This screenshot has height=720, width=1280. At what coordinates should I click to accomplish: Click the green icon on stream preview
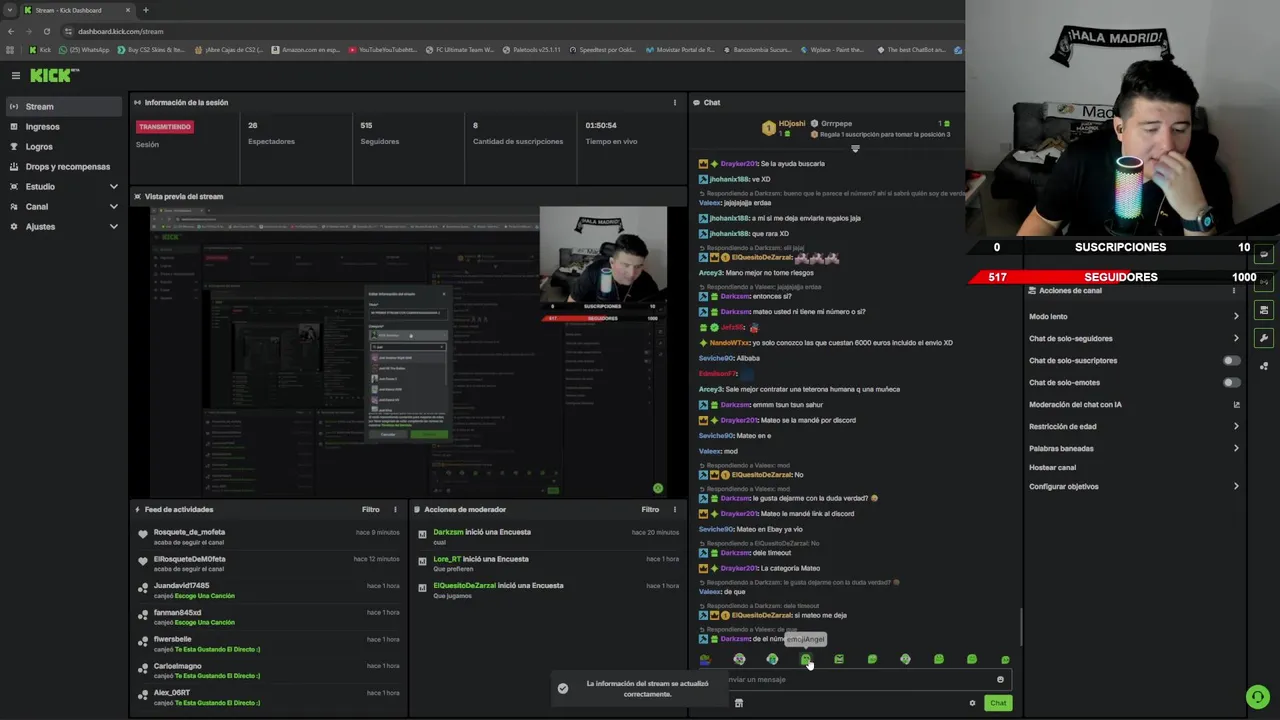[658, 488]
